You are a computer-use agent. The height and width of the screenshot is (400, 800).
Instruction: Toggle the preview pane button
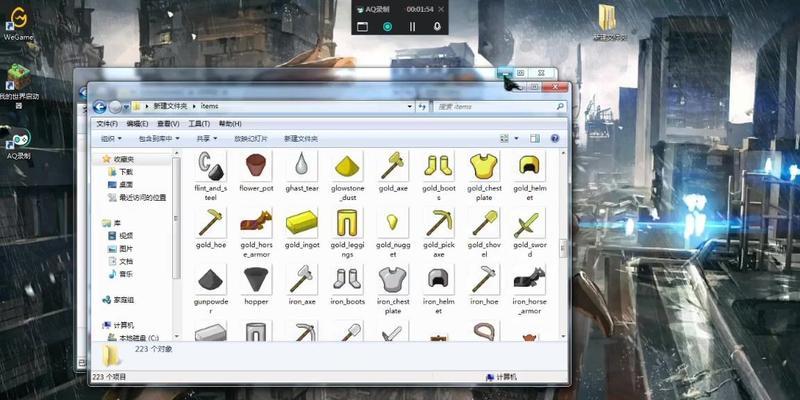(535, 139)
